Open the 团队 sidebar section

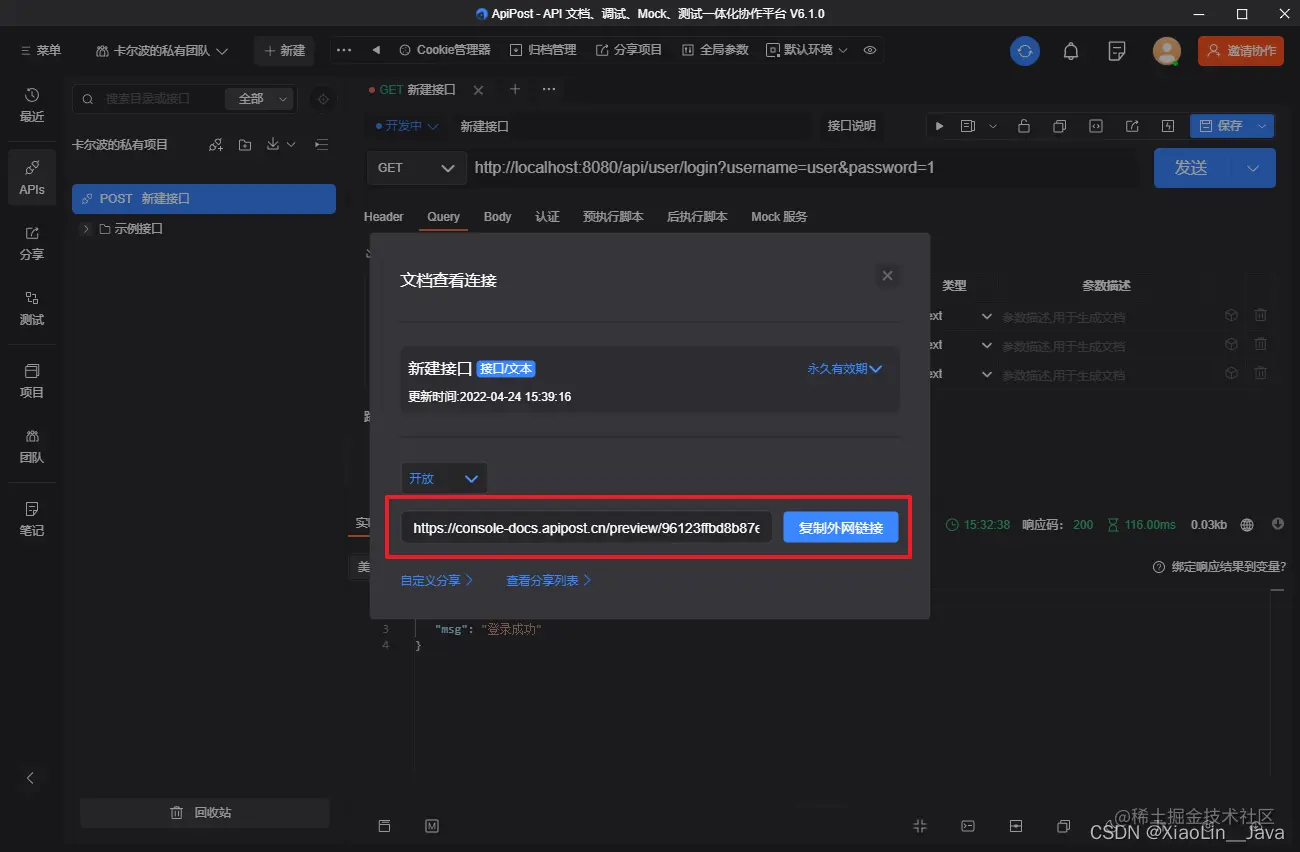pyautogui.click(x=32, y=446)
